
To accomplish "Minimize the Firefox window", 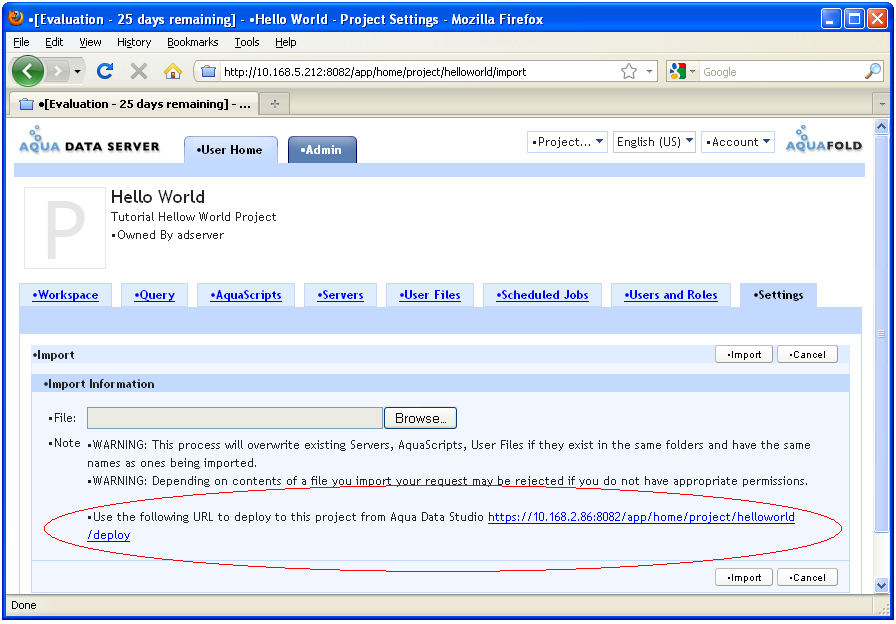I will tap(832, 19).
